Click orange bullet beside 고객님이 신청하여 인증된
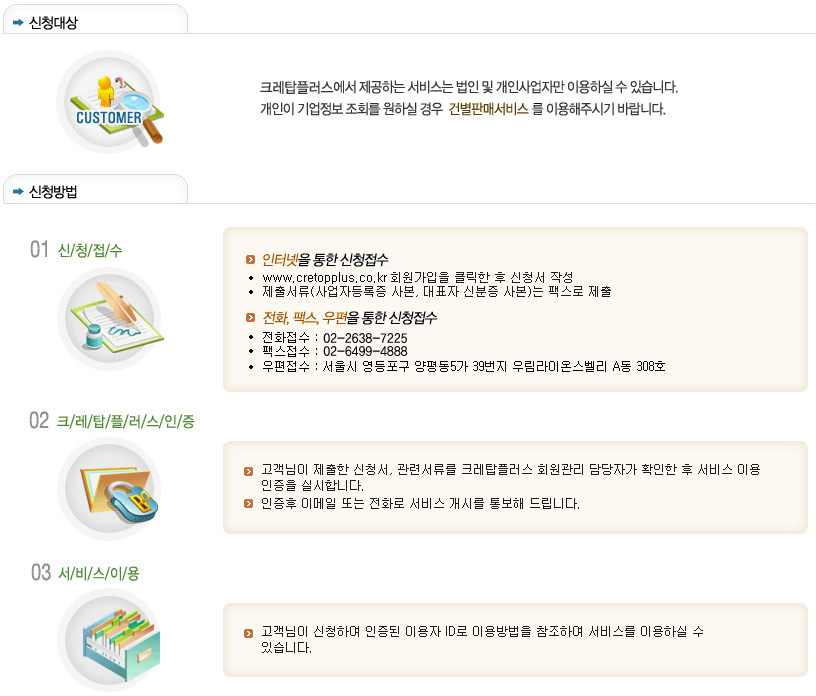816x696 pixels. click(248, 633)
